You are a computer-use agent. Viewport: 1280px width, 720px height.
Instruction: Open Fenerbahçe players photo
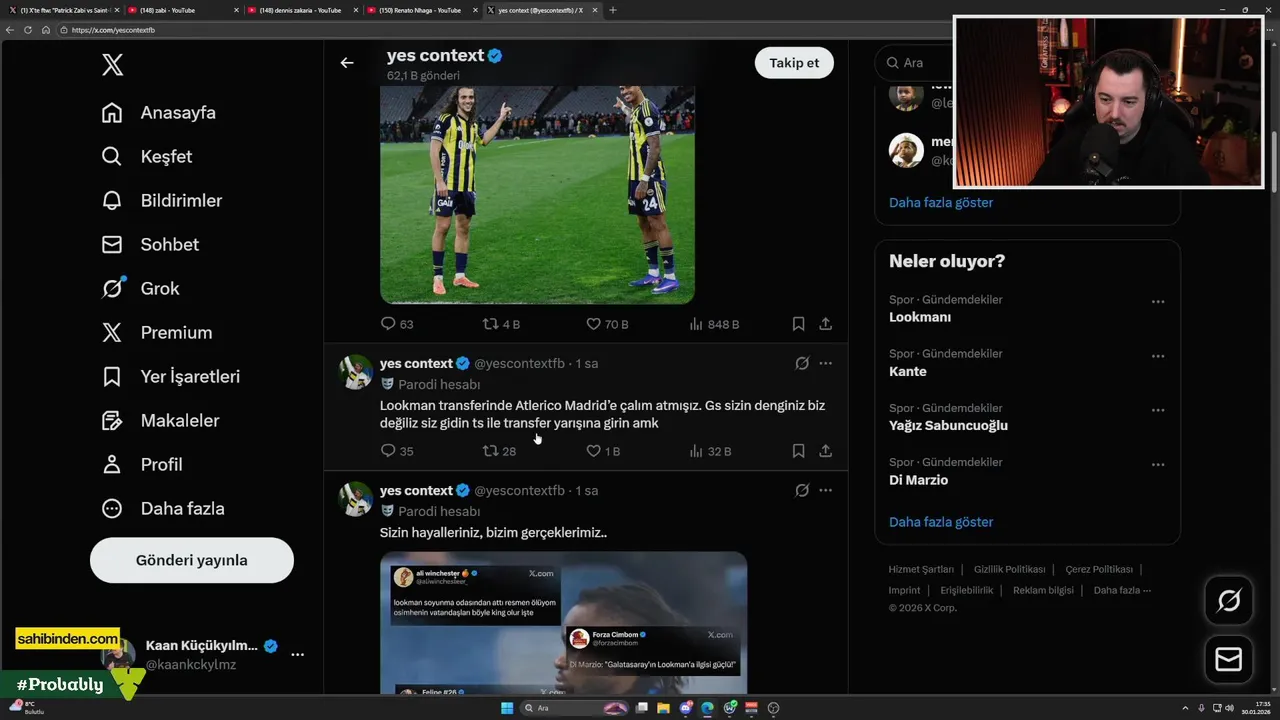point(537,195)
